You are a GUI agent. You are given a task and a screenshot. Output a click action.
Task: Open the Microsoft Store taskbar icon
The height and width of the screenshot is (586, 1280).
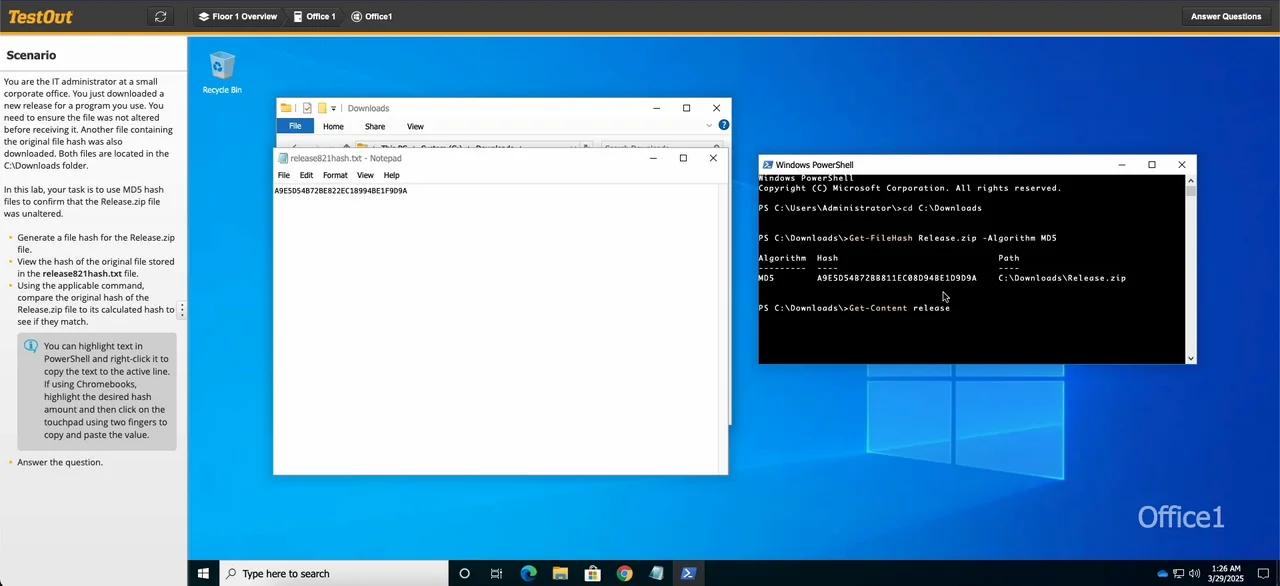tap(592, 573)
